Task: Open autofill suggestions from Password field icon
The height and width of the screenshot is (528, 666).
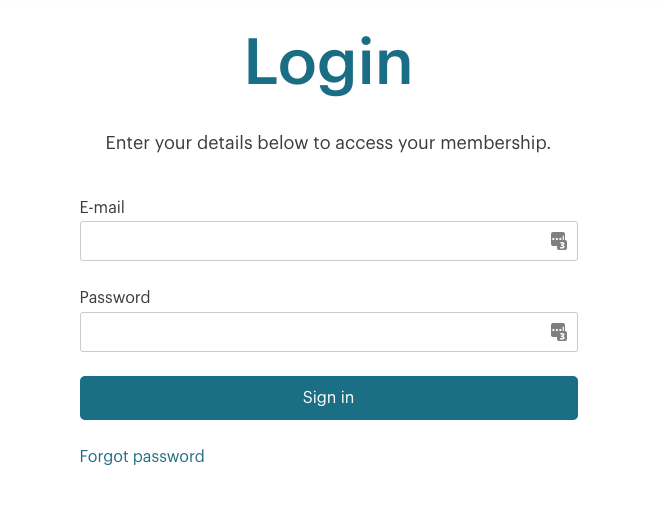Action: coord(558,331)
